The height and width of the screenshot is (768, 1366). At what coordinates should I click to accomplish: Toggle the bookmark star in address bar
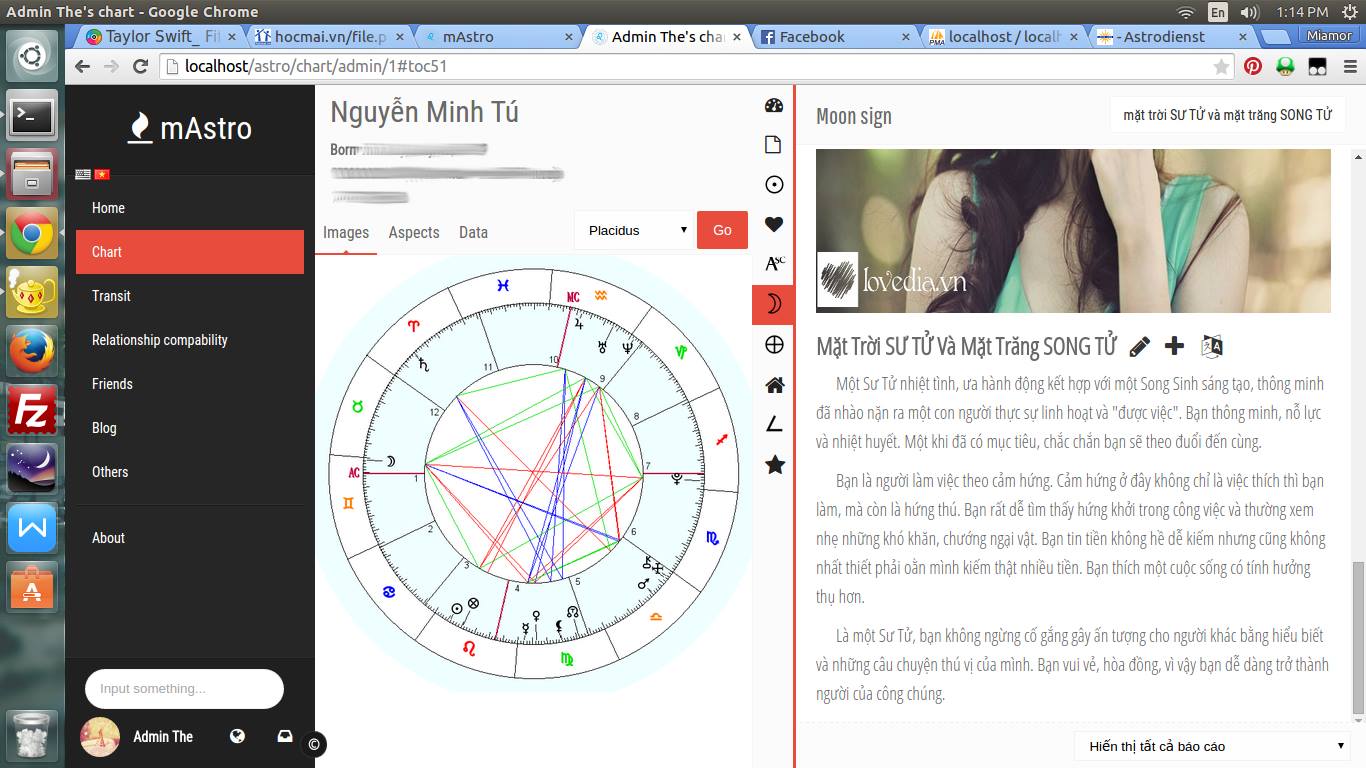tap(1221, 67)
